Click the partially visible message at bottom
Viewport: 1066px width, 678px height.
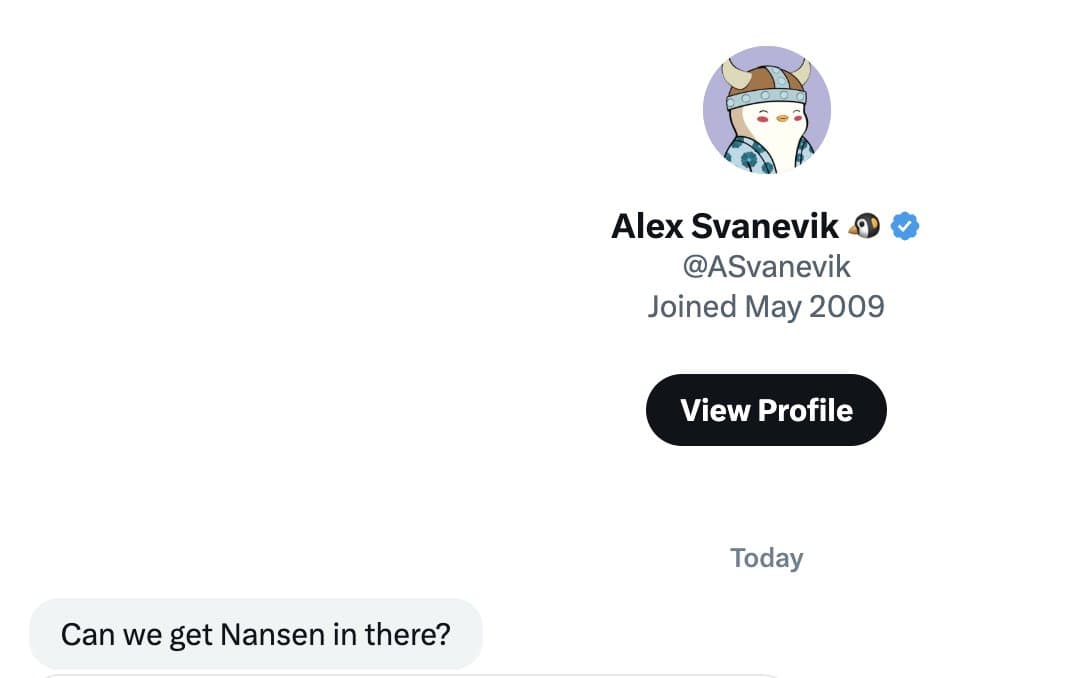(x=400, y=675)
